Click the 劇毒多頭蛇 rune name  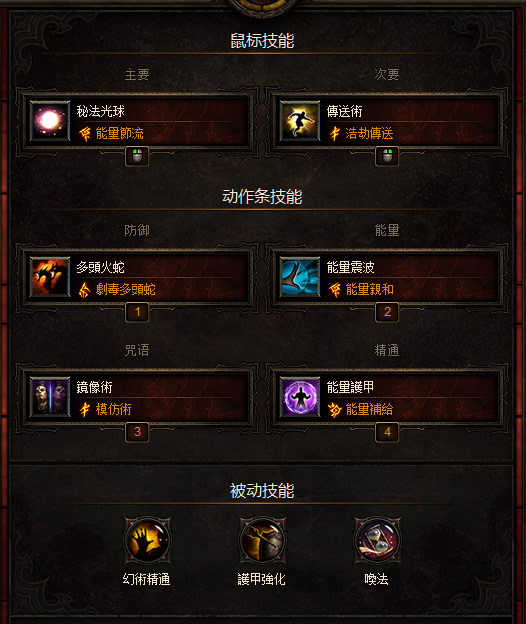[125, 289]
